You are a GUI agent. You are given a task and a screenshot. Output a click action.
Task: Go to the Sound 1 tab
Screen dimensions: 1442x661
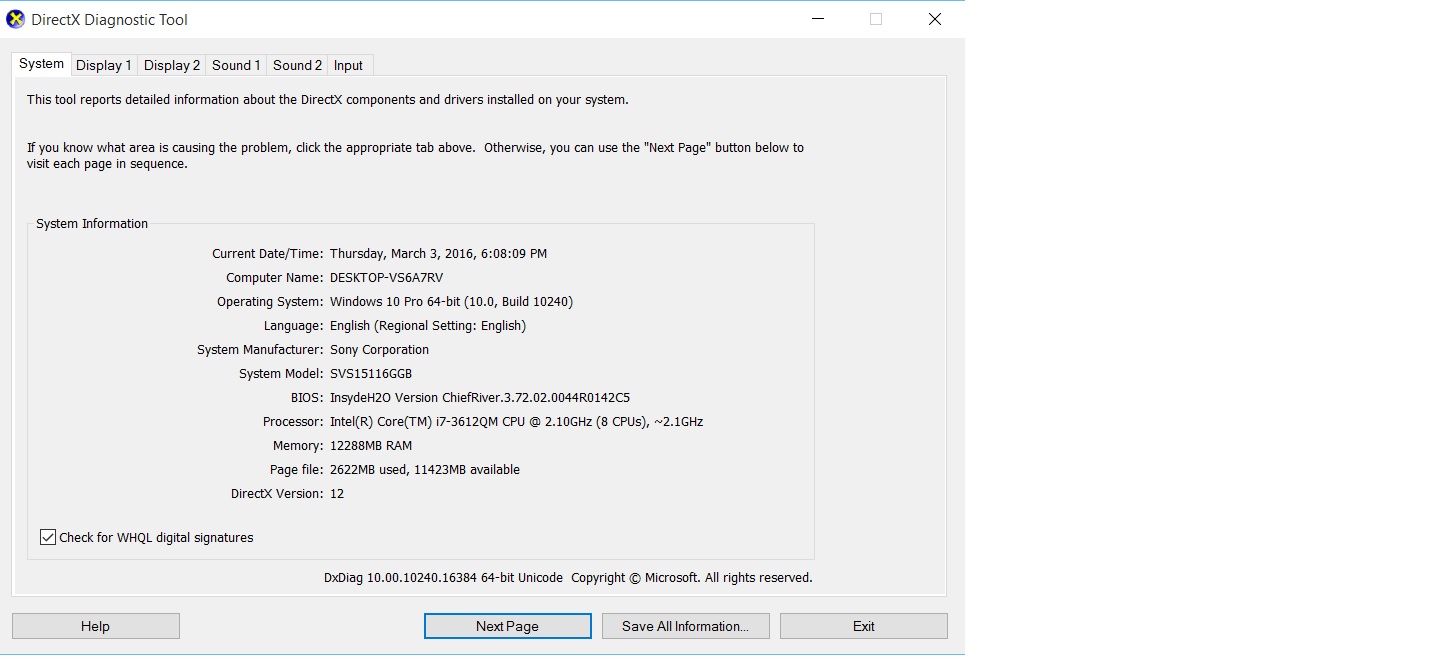pyautogui.click(x=236, y=65)
